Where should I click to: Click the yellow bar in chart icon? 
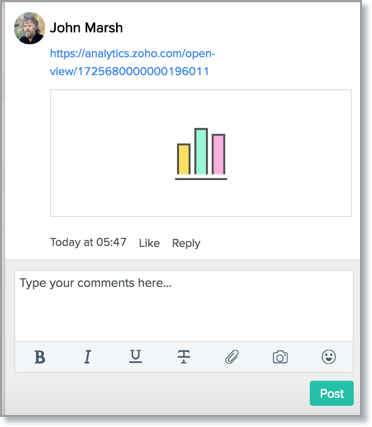(184, 159)
